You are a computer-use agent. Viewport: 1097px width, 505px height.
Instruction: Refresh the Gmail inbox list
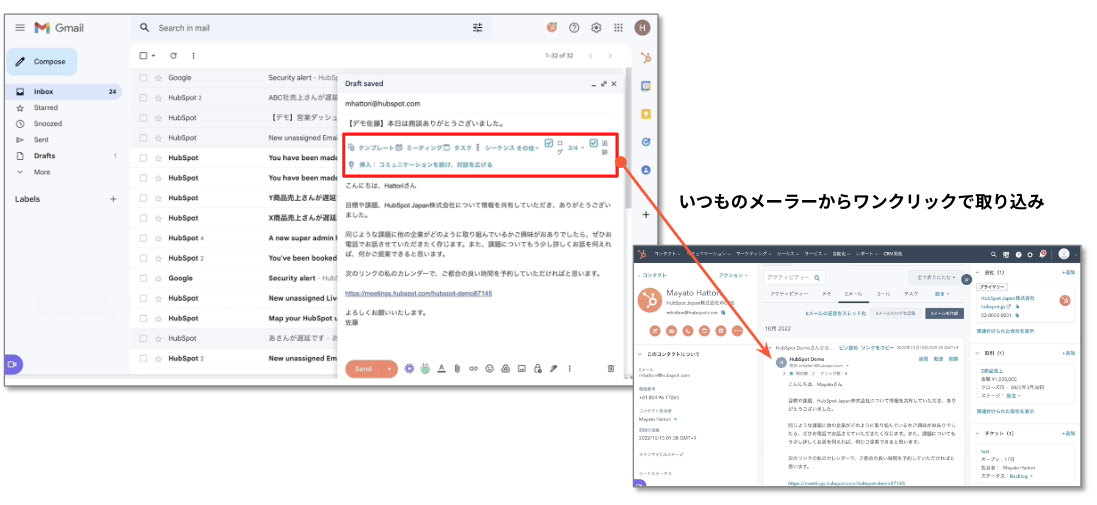(x=173, y=56)
